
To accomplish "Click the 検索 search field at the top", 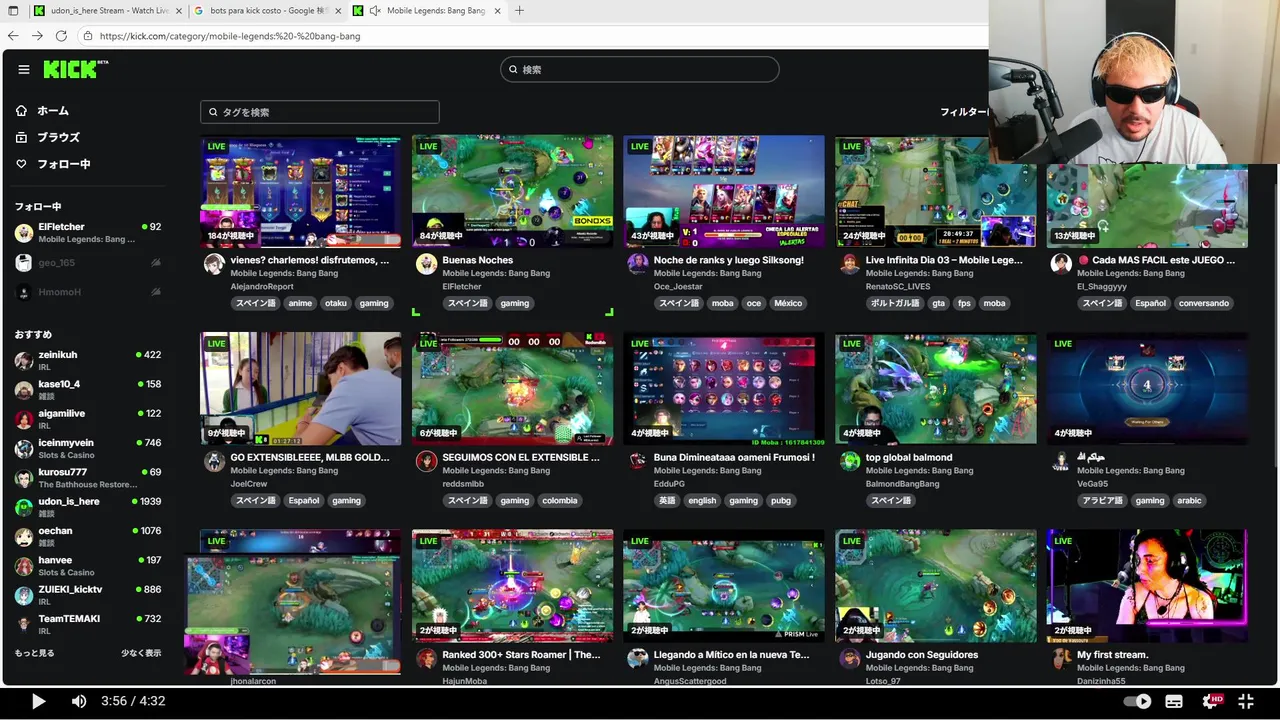I will tap(640, 69).
